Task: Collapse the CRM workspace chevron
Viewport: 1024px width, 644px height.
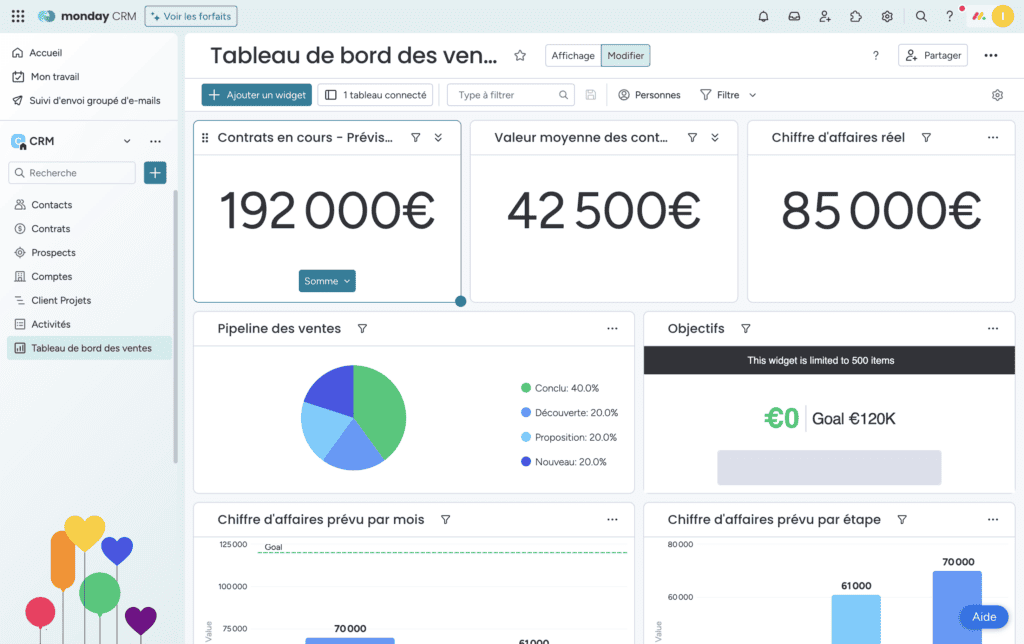Action: (126, 140)
